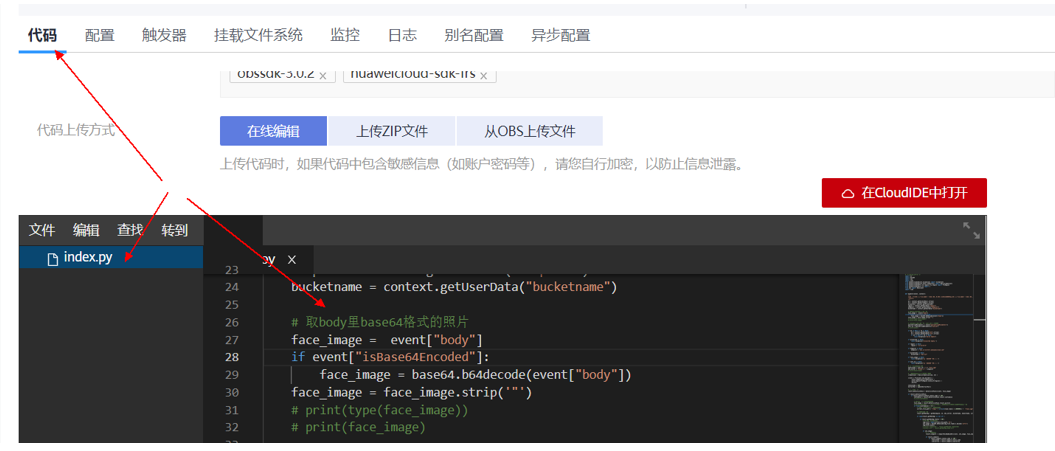
Task: Open the 文件 editor menu
Action: coord(42,230)
